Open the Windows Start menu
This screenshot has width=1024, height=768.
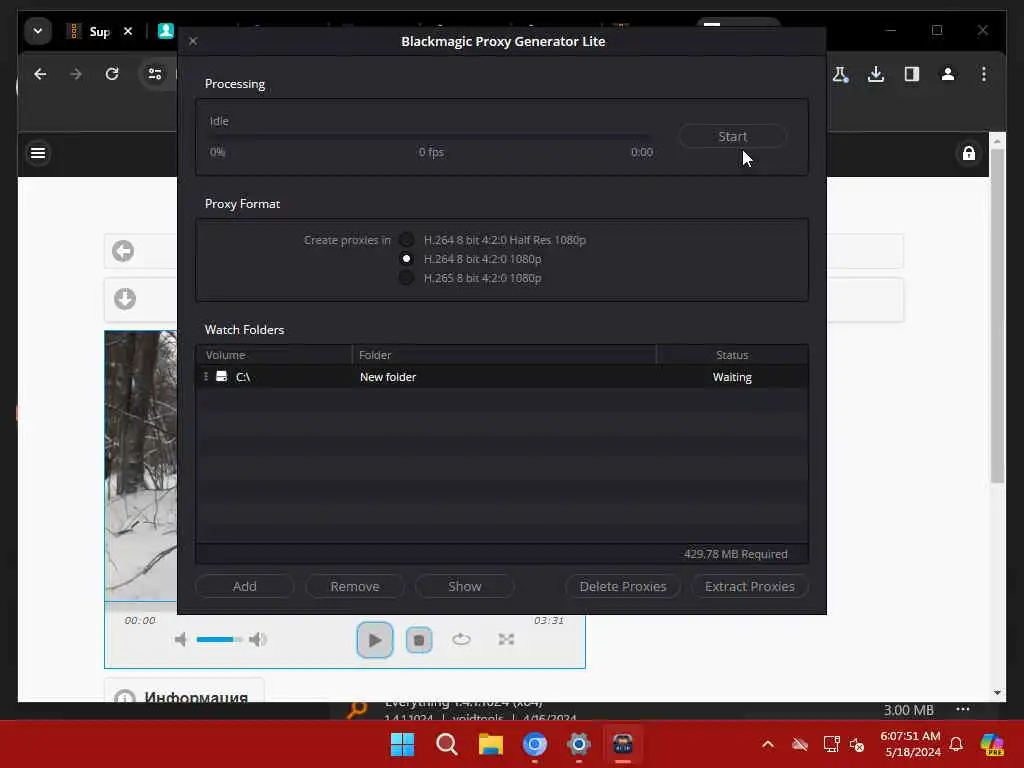tap(402, 744)
